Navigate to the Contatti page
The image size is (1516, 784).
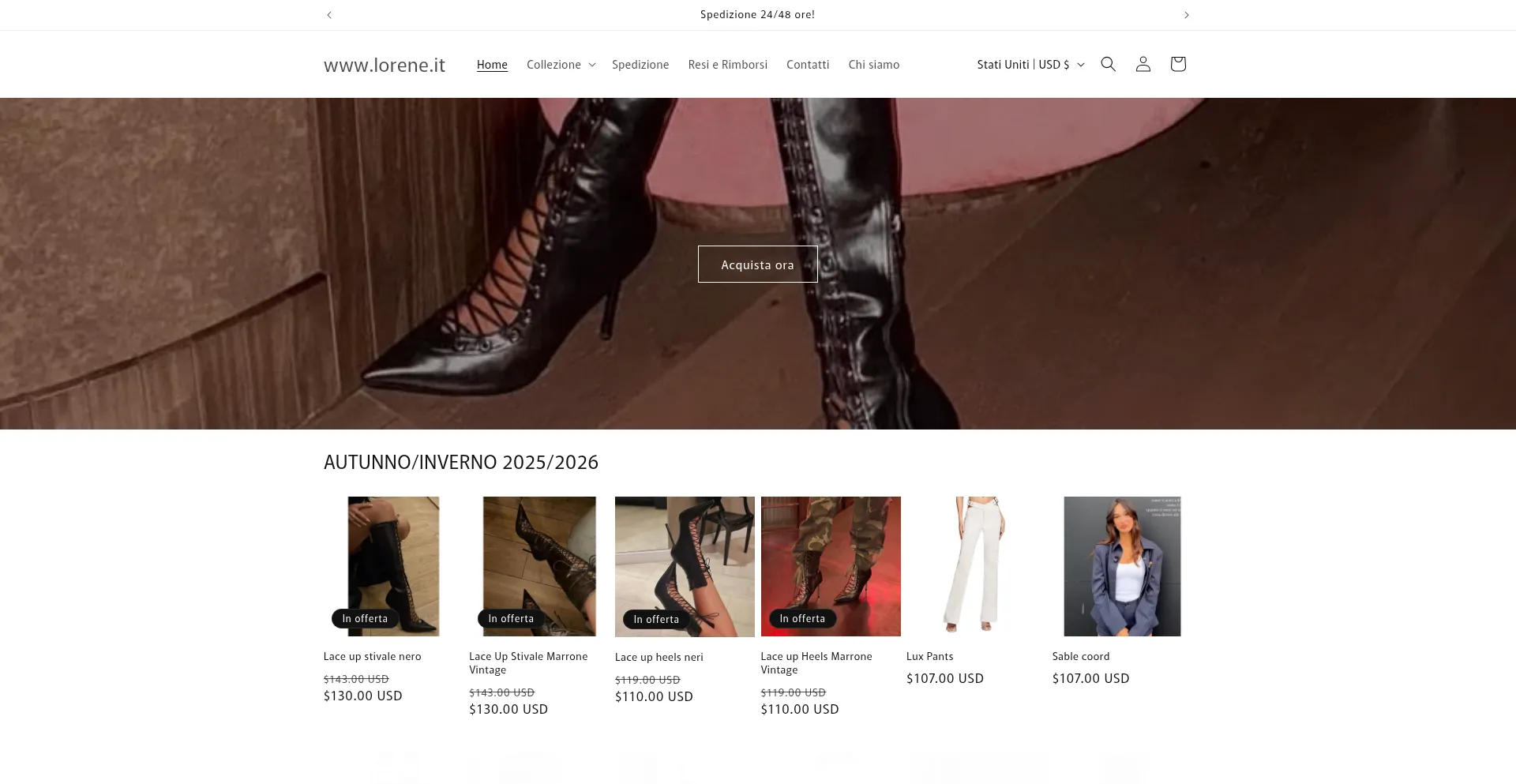click(807, 65)
